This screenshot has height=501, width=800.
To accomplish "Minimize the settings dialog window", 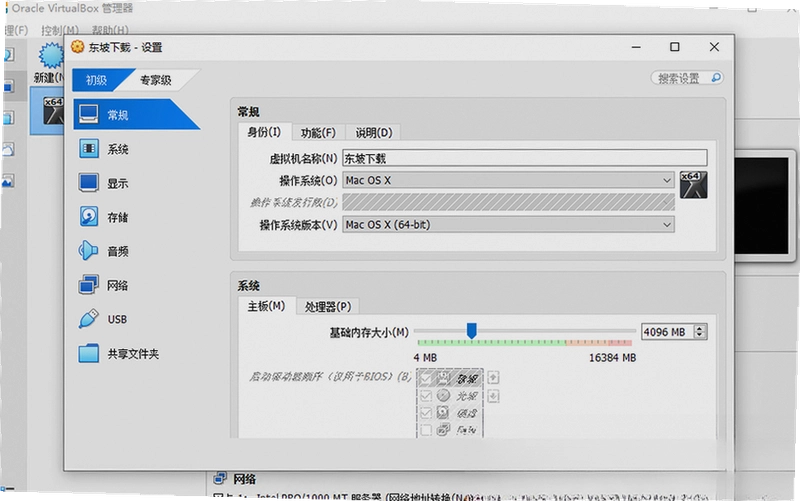I will [636, 47].
